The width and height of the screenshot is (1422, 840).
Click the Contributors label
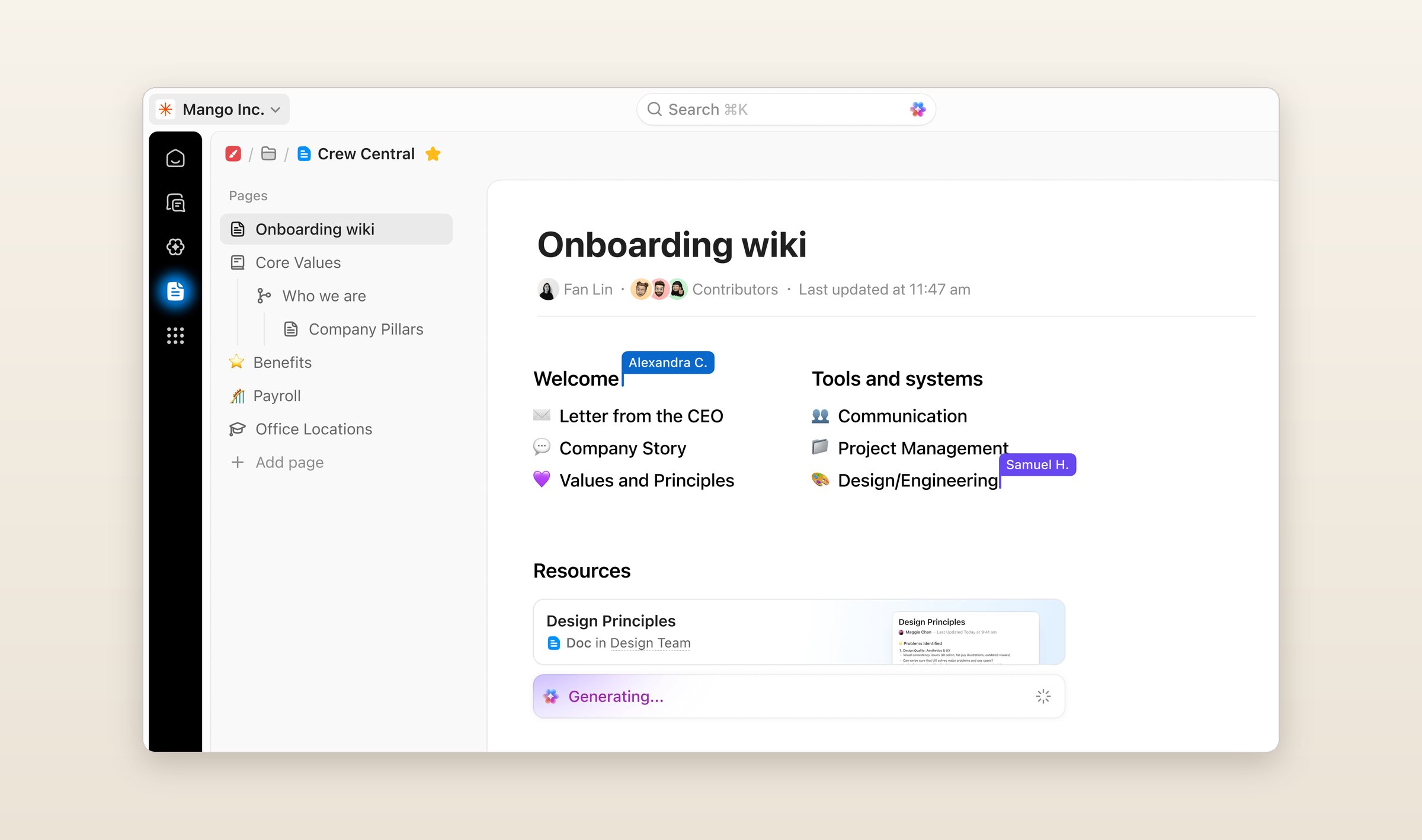(x=735, y=289)
